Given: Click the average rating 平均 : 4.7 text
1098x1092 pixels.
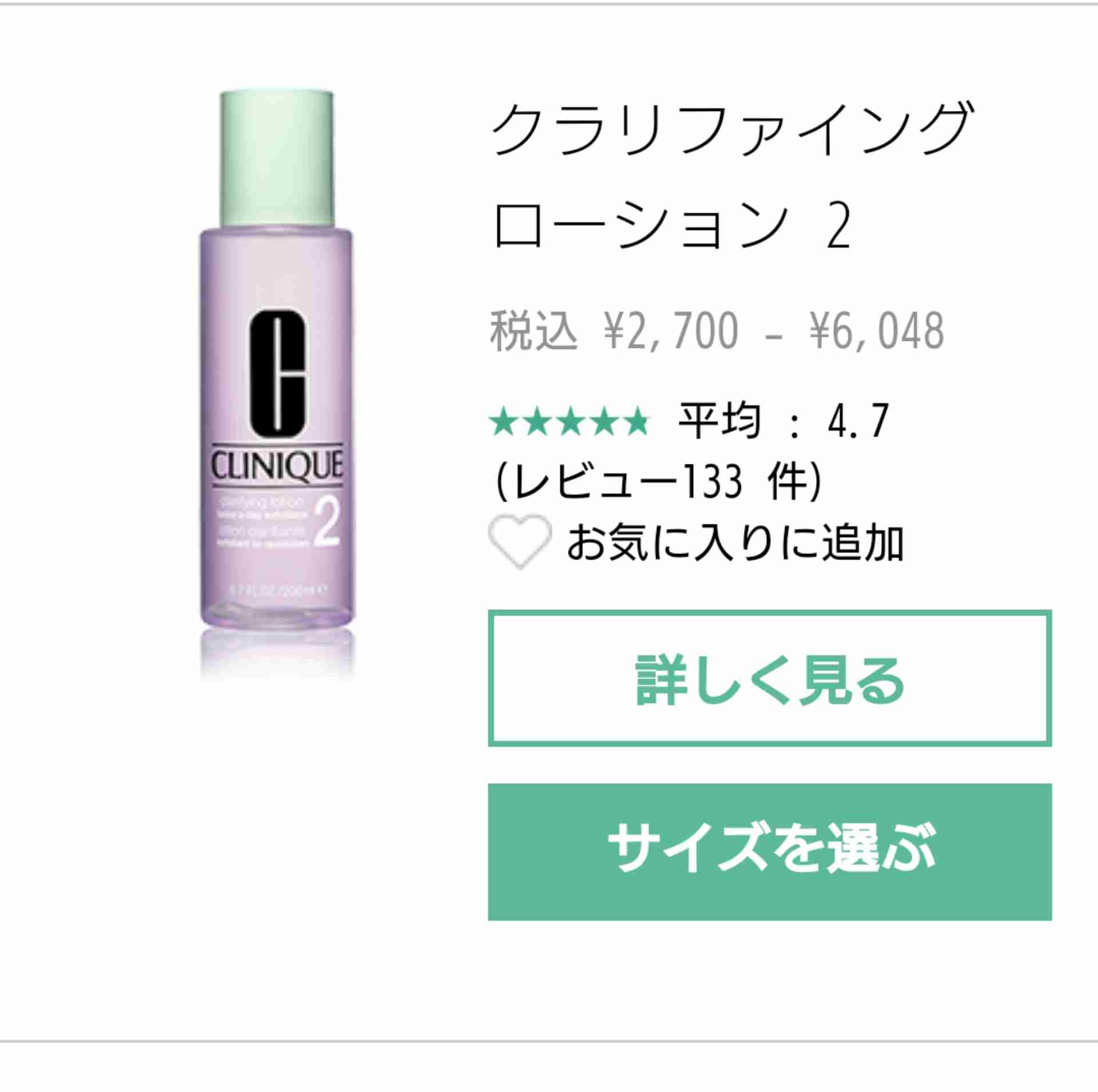Looking at the screenshot, I should pyautogui.click(x=784, y=422).
